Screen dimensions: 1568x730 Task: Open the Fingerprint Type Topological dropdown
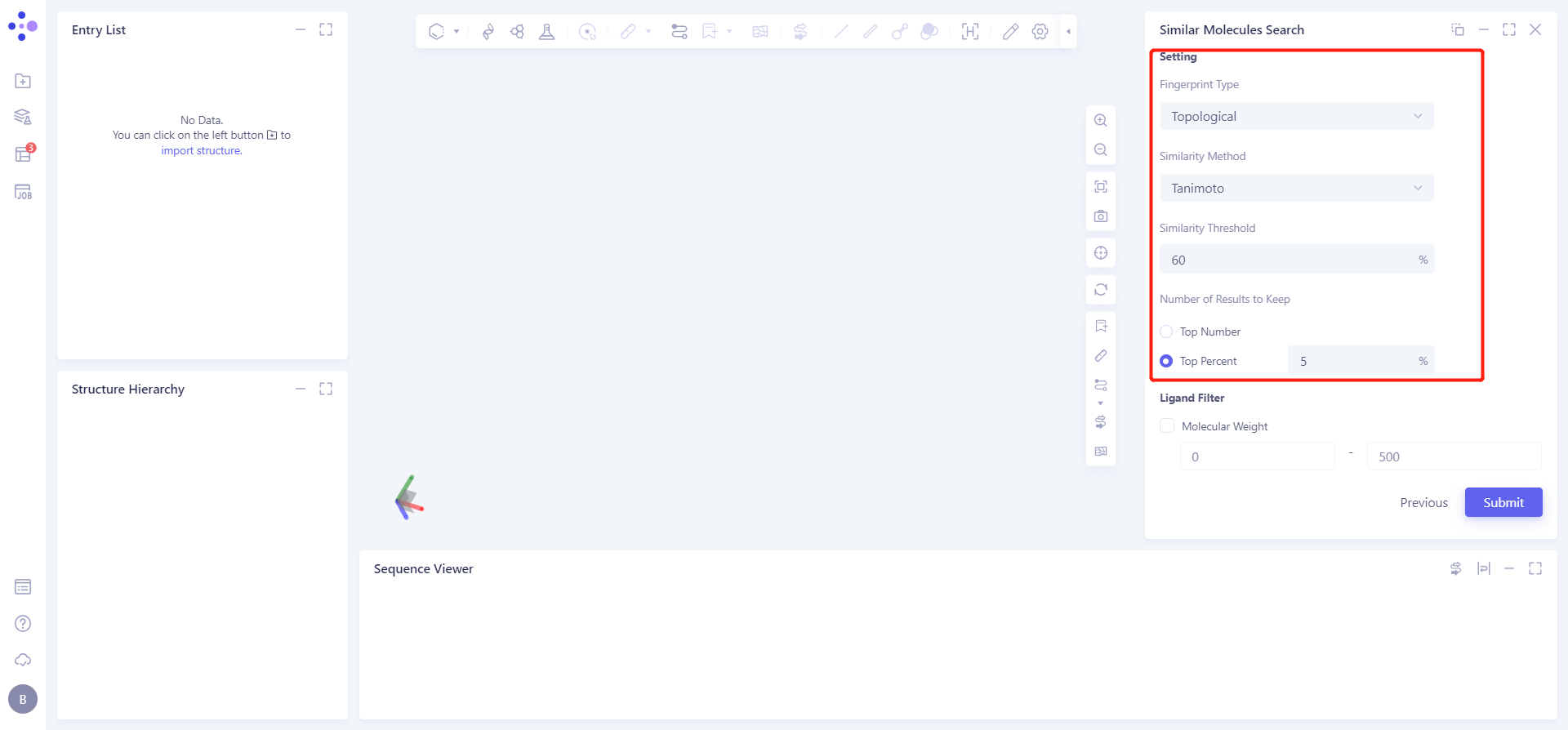pos(1297,116)
